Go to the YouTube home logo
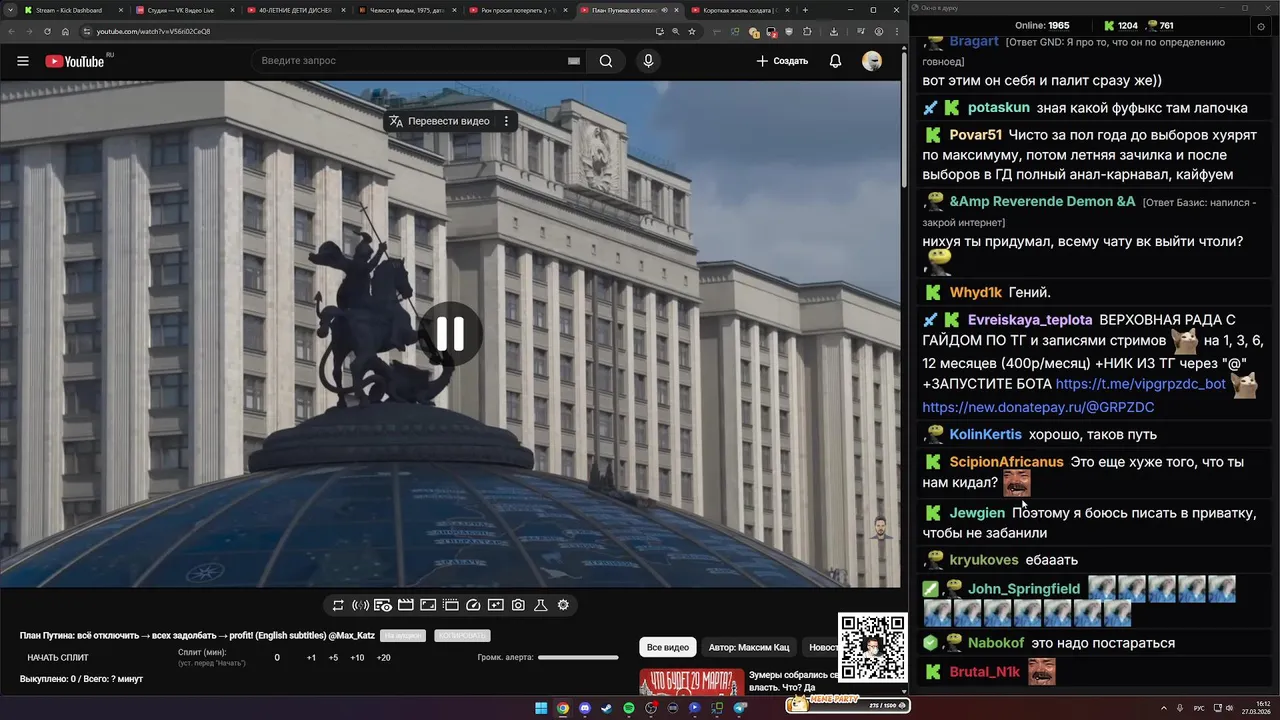This screenshot has width=1280, height=720. click(75, 61)
